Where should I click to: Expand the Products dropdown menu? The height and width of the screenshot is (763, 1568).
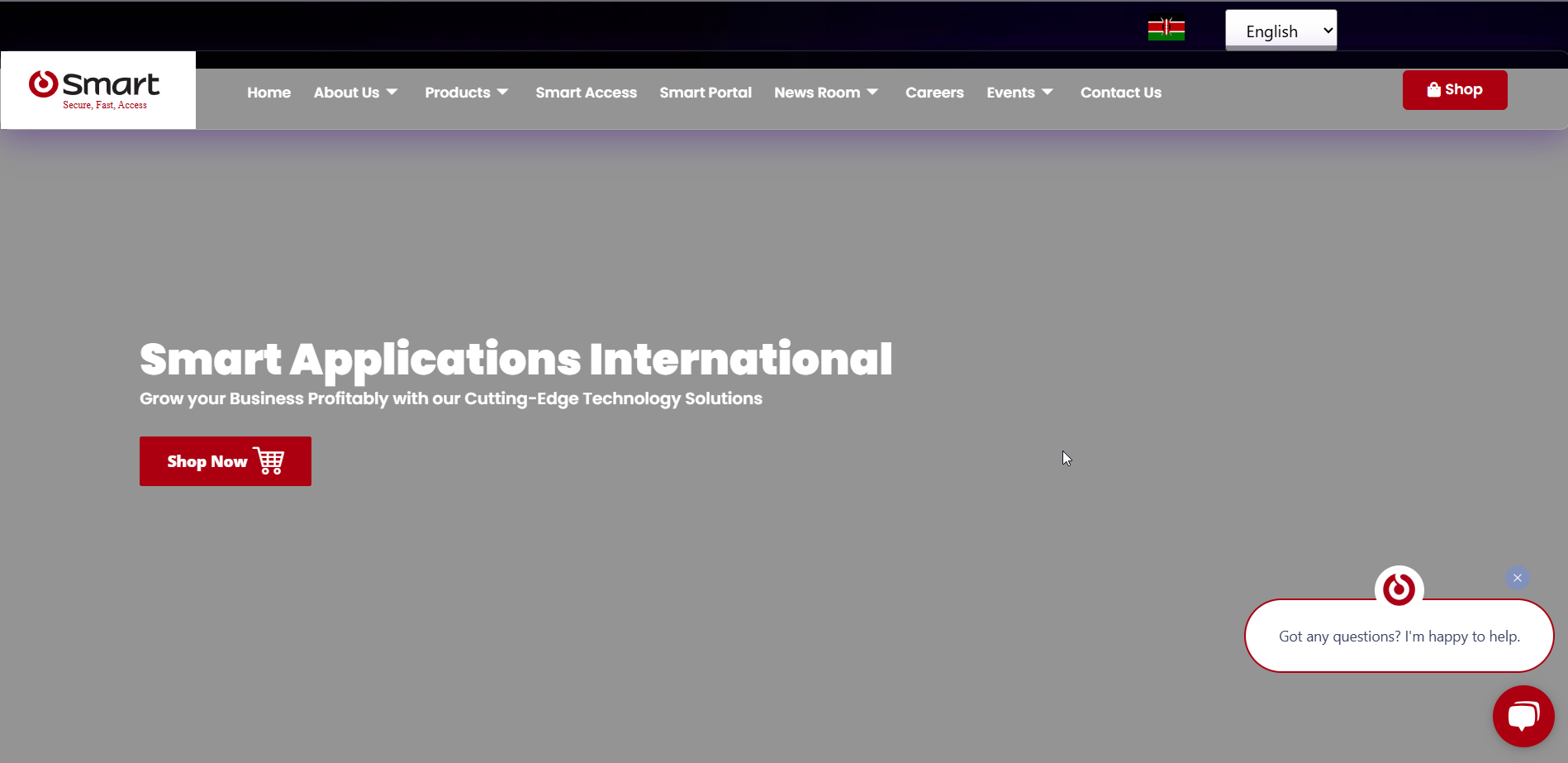pyautogui.click(x=467, y=93)
